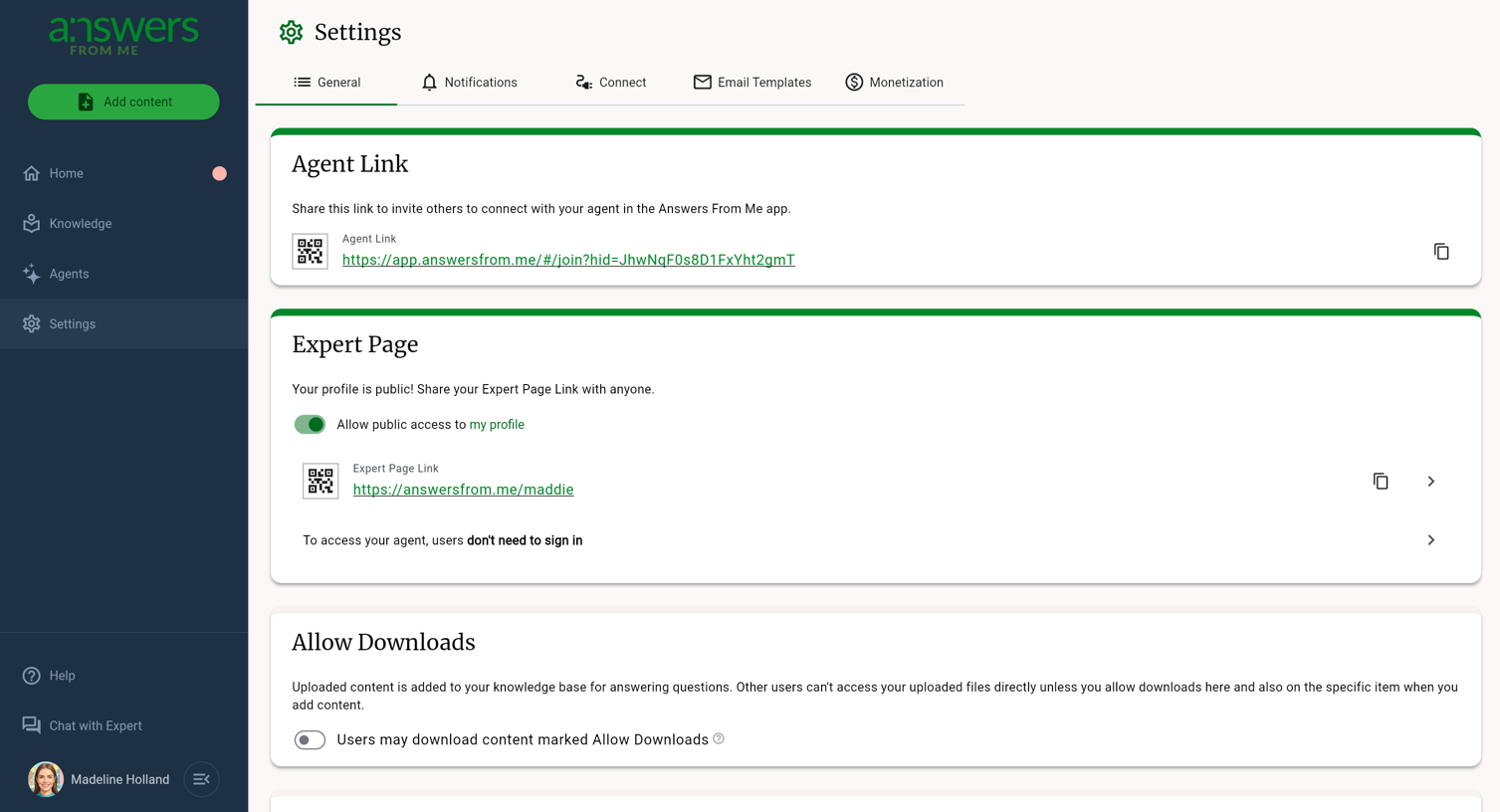Click the Help question mark icon
Image resolution: width=1500 pixels, height=812 pixels.
click(32, 676)
